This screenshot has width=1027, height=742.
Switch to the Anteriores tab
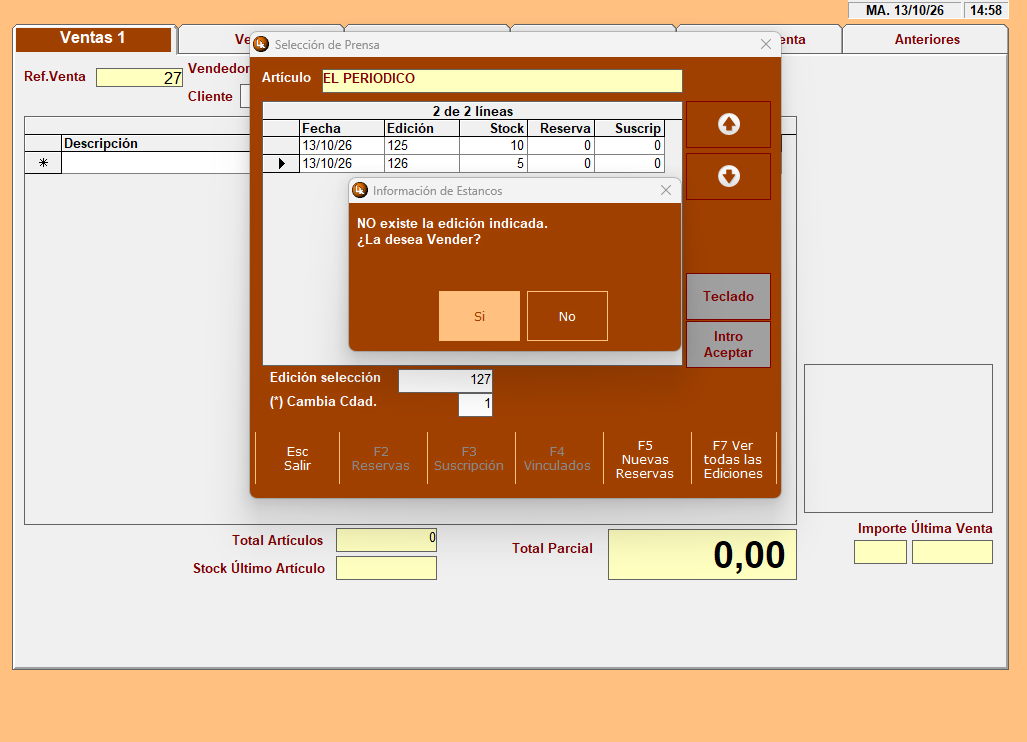tap(926, 39)
